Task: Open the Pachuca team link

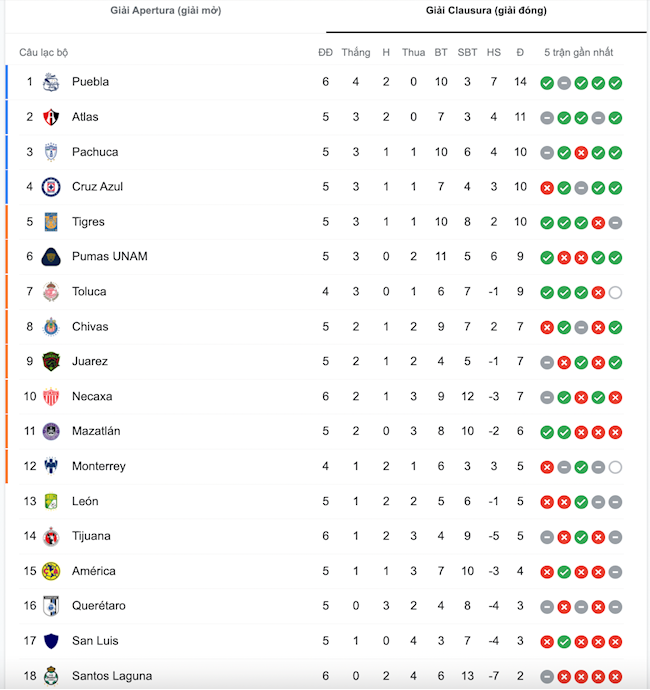Action: [95, 152]
